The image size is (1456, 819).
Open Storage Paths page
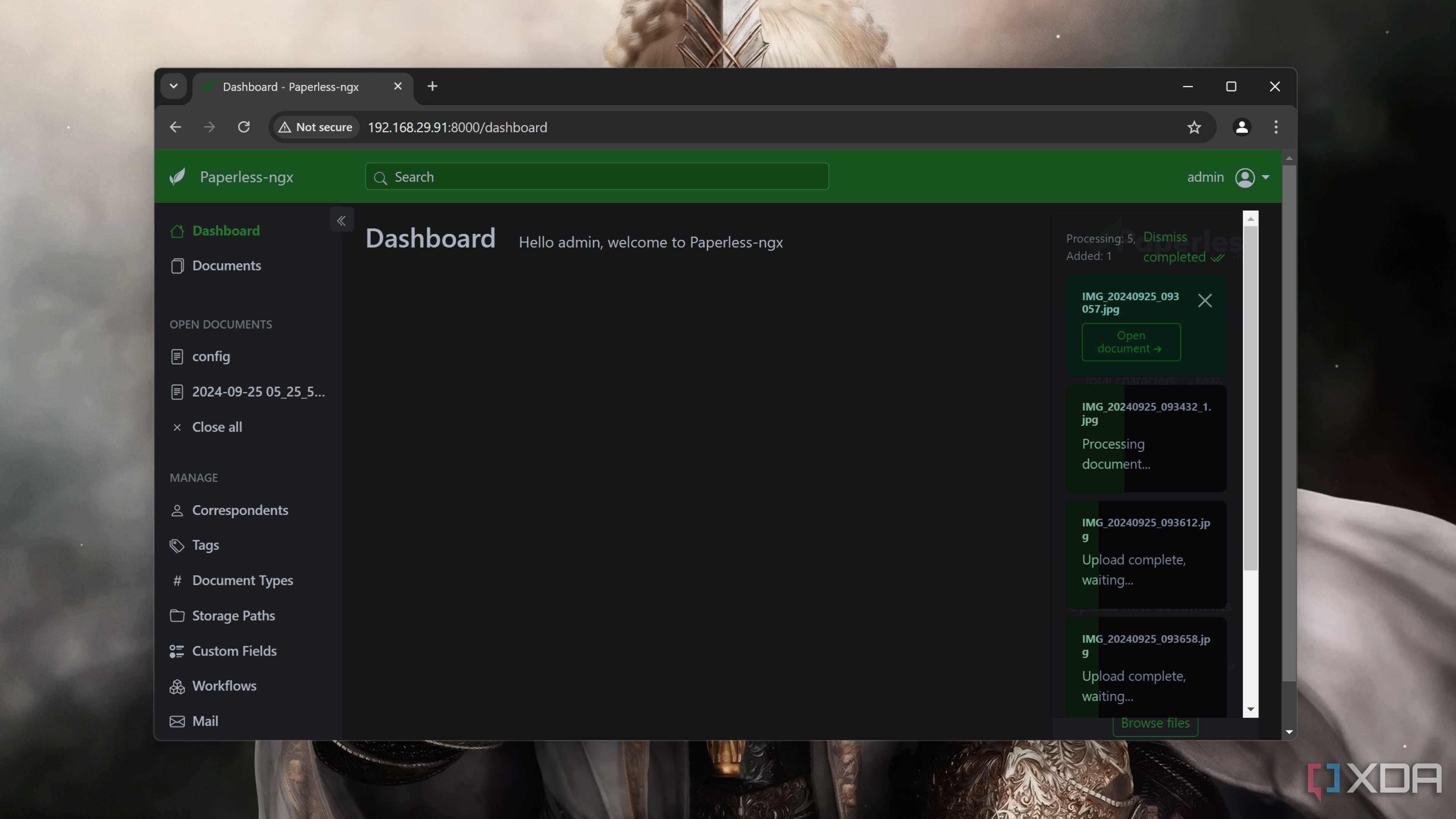pos(223,615)
